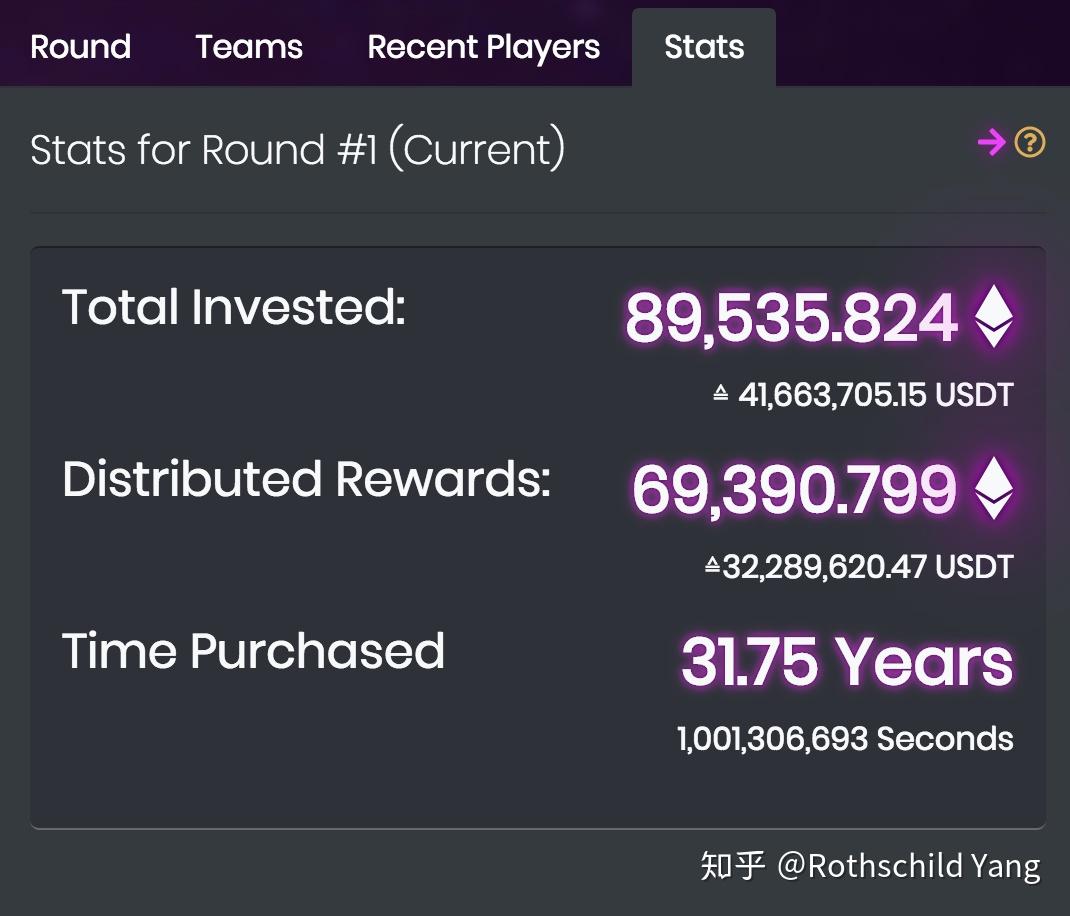
Task: Click the 41,663,705.15 USDT amount
Action: click(x=875, y=395)
